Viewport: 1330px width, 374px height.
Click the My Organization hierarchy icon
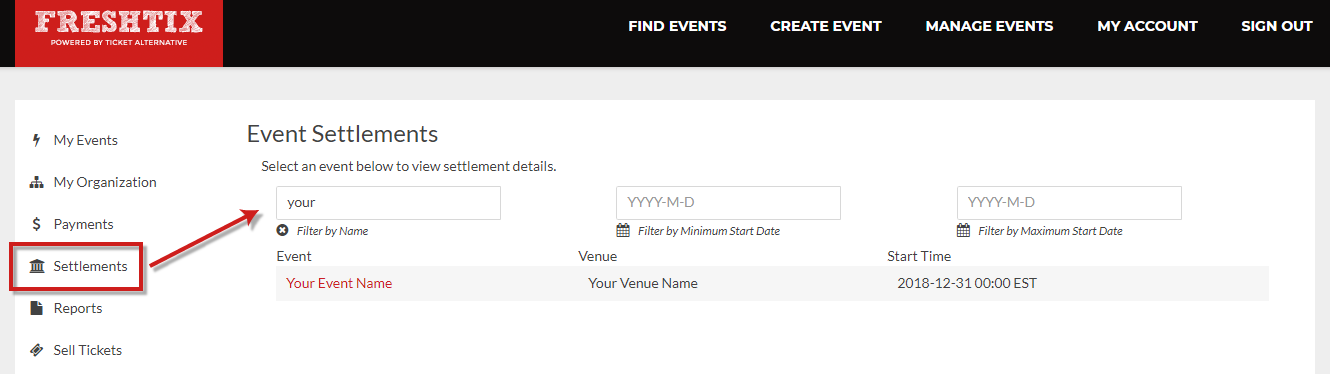point(37,182)
